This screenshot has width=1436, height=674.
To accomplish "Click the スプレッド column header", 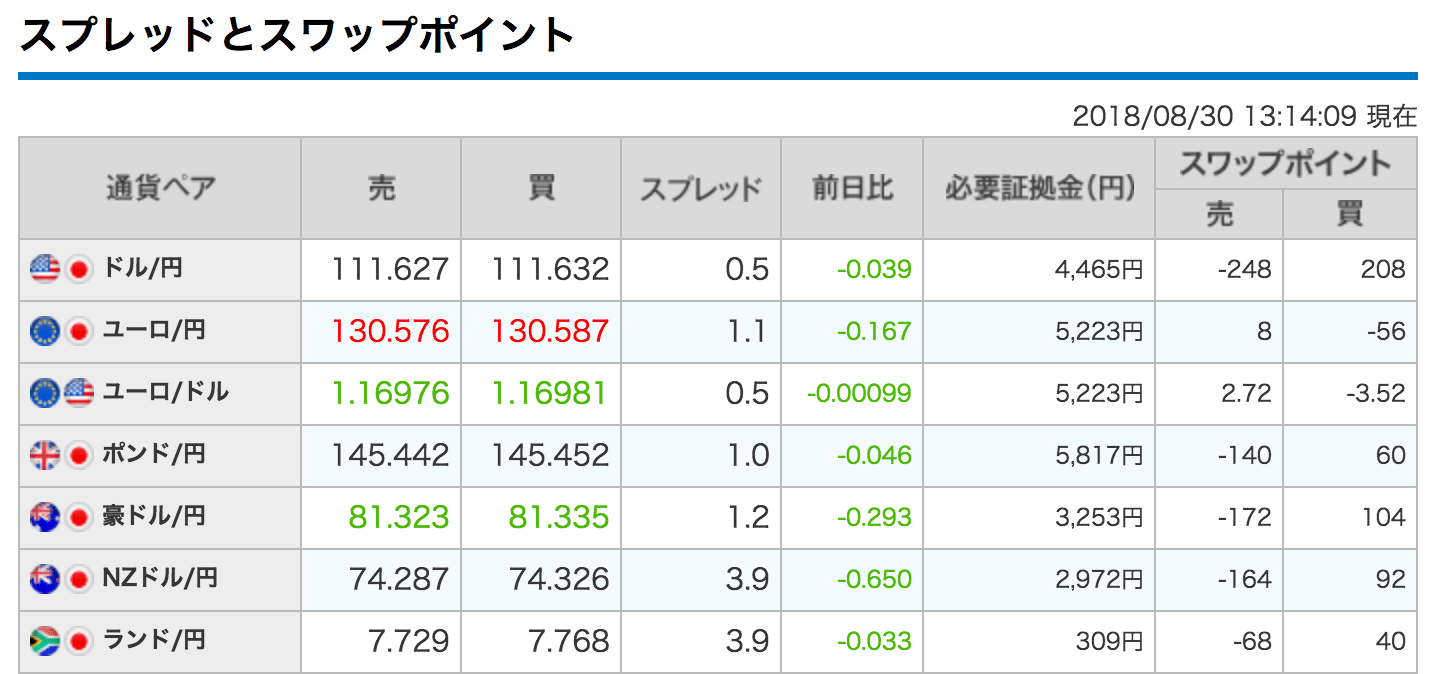I will [700, 188].
